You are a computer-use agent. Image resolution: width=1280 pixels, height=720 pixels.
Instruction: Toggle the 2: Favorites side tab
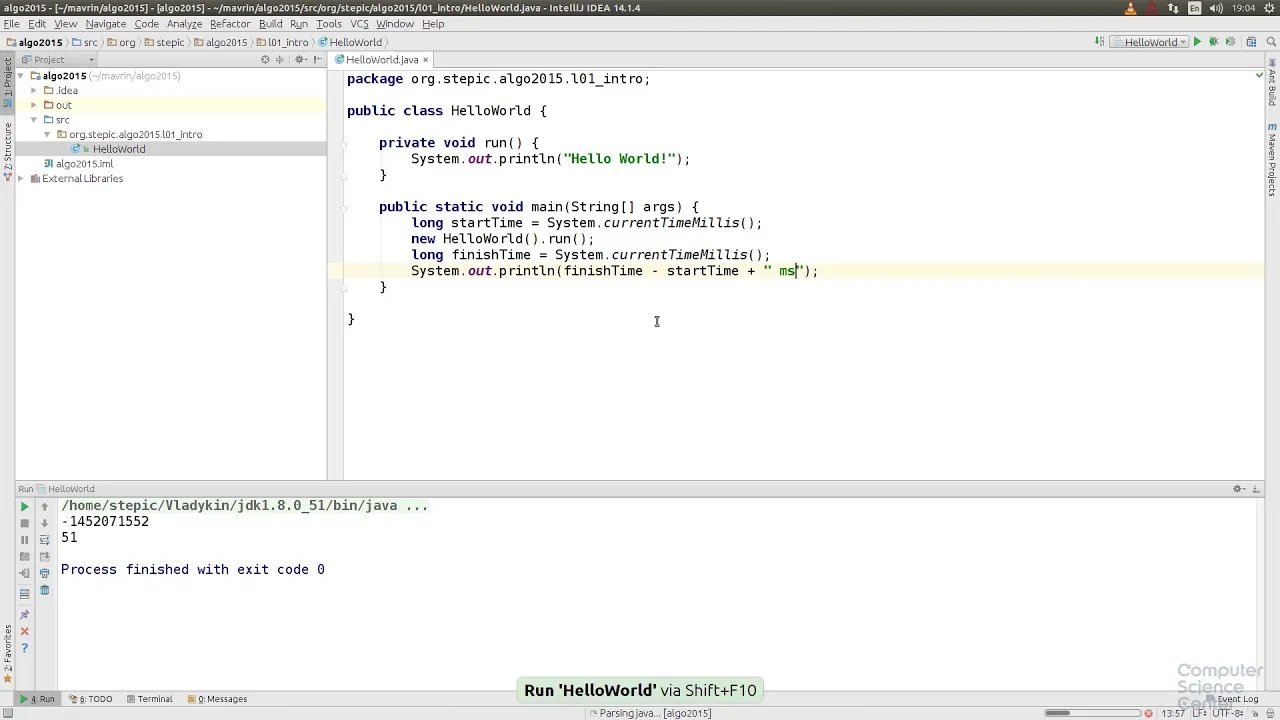(x=7, y=655)
